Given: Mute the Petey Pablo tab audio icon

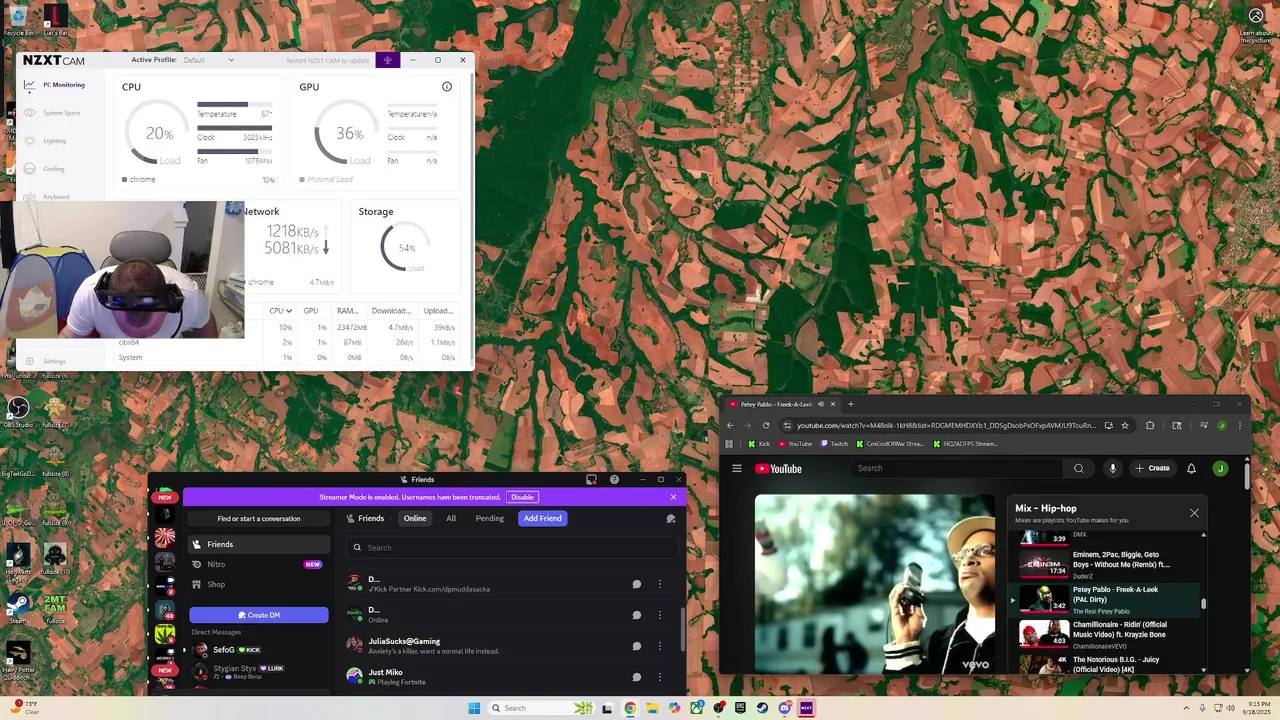Looking at the screenshot, I should click(x=820, y=404).
